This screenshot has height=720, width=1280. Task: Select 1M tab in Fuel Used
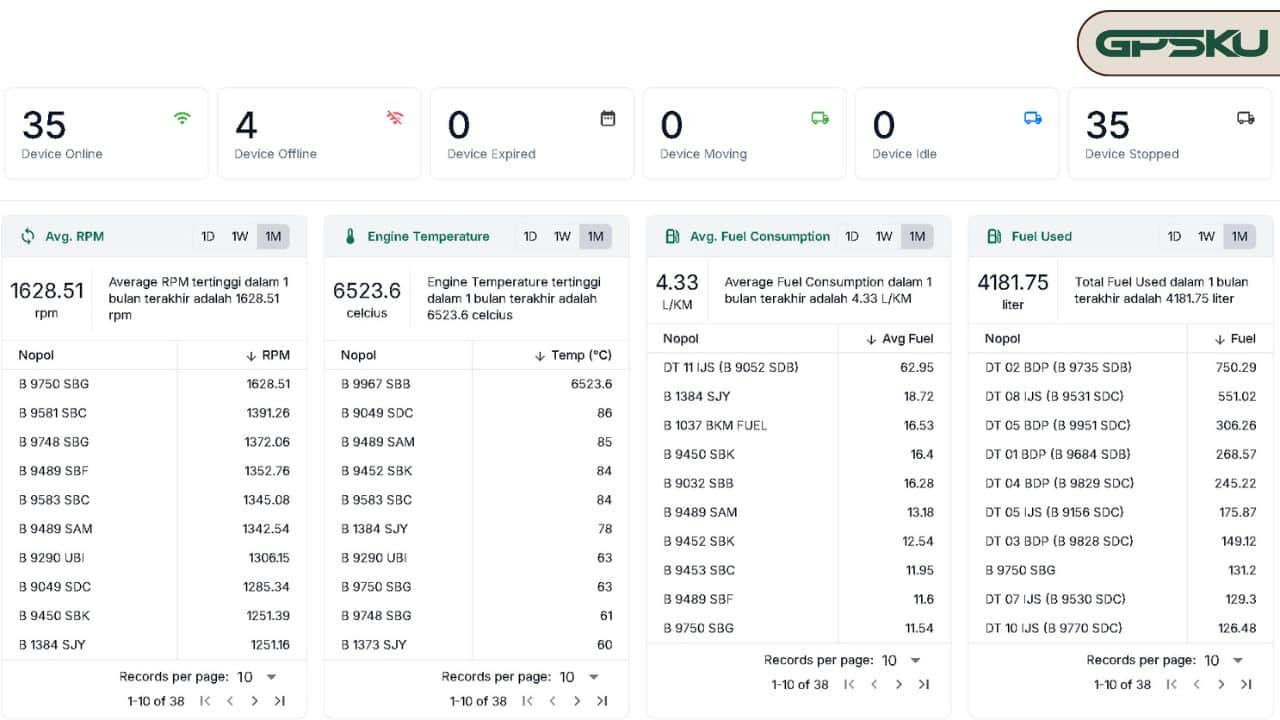pos(1239,237)
